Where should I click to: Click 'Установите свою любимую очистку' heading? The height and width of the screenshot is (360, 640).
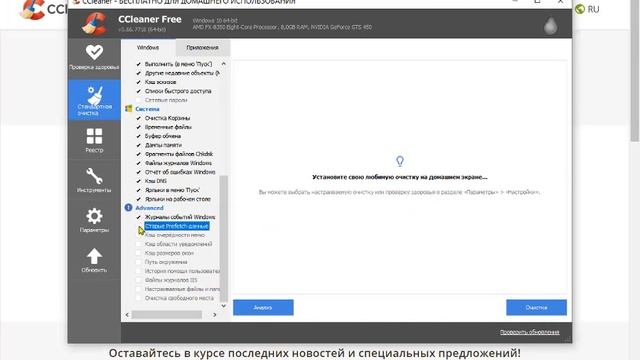point(400,177)
